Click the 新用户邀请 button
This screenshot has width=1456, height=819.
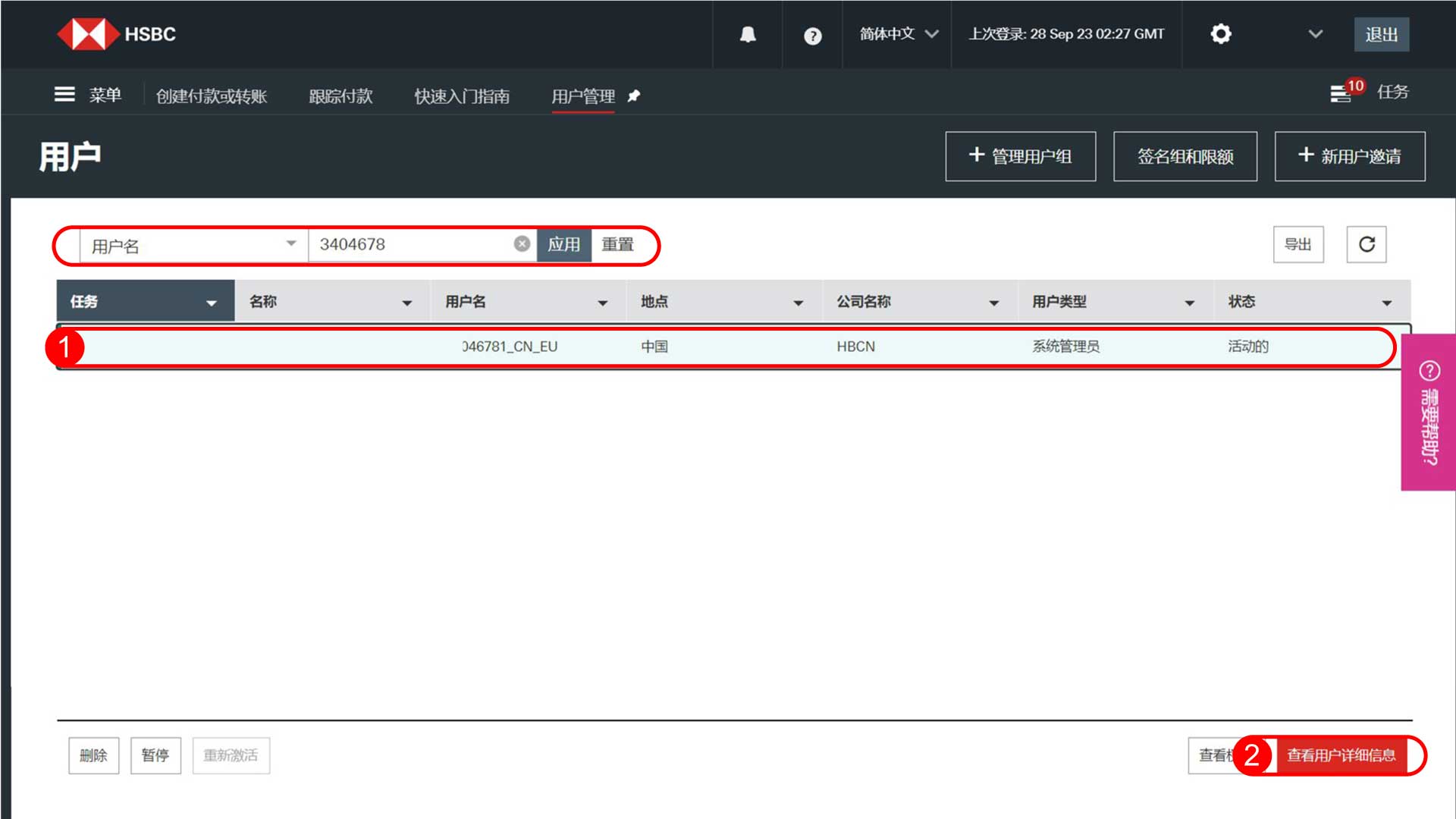point(1350,156)
